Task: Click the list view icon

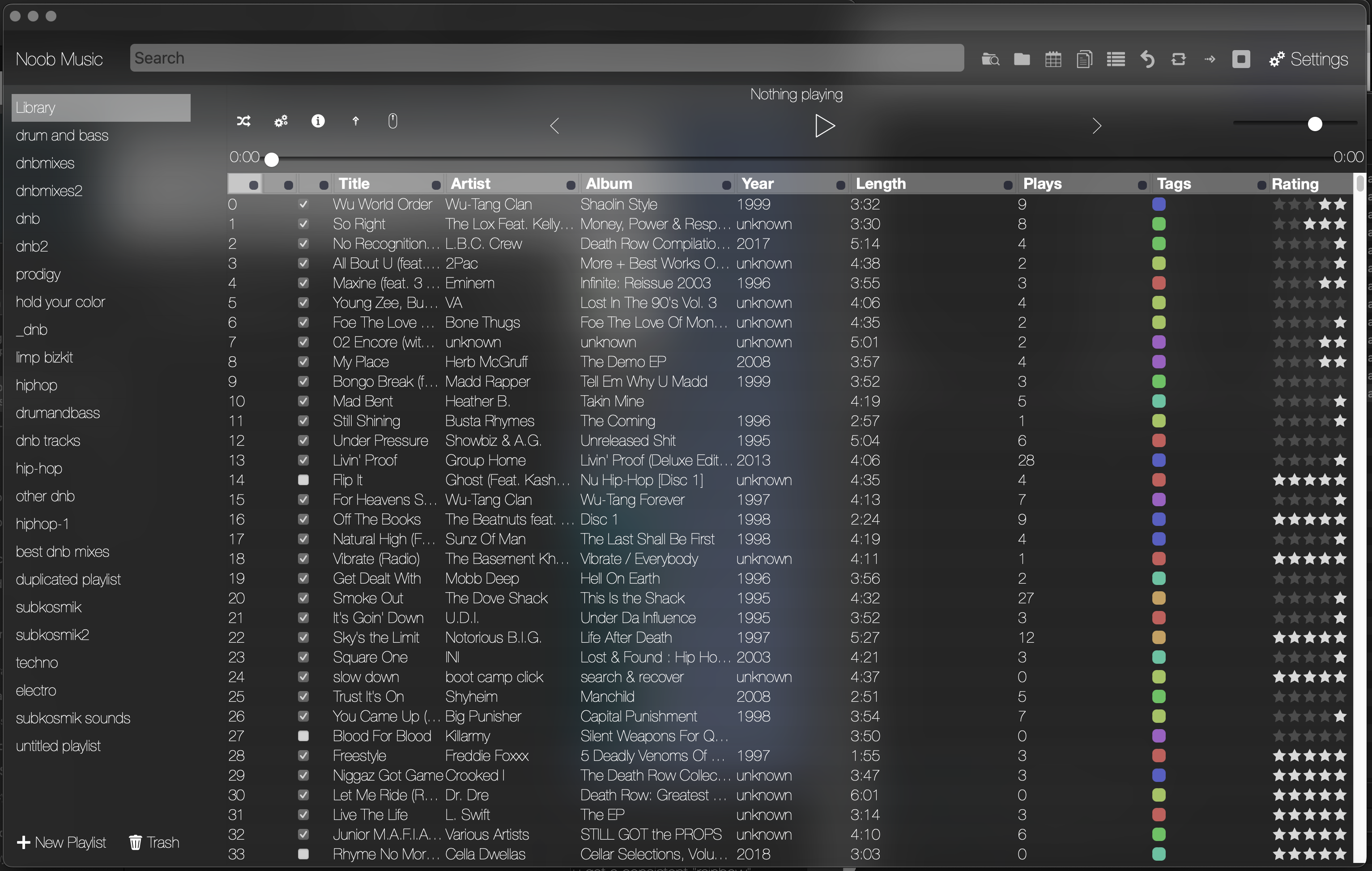Action: coord(1116,59)
